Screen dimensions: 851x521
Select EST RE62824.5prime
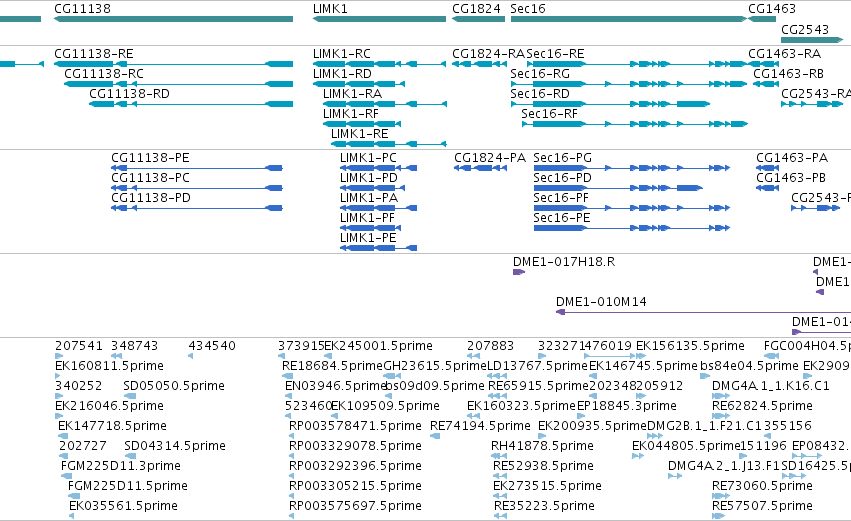click(x=763, y=406)
